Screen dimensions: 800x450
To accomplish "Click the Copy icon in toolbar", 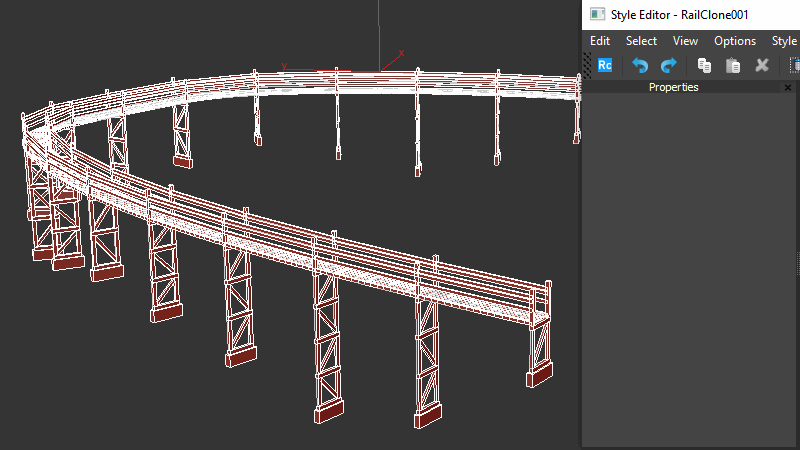I will point(704,65).
